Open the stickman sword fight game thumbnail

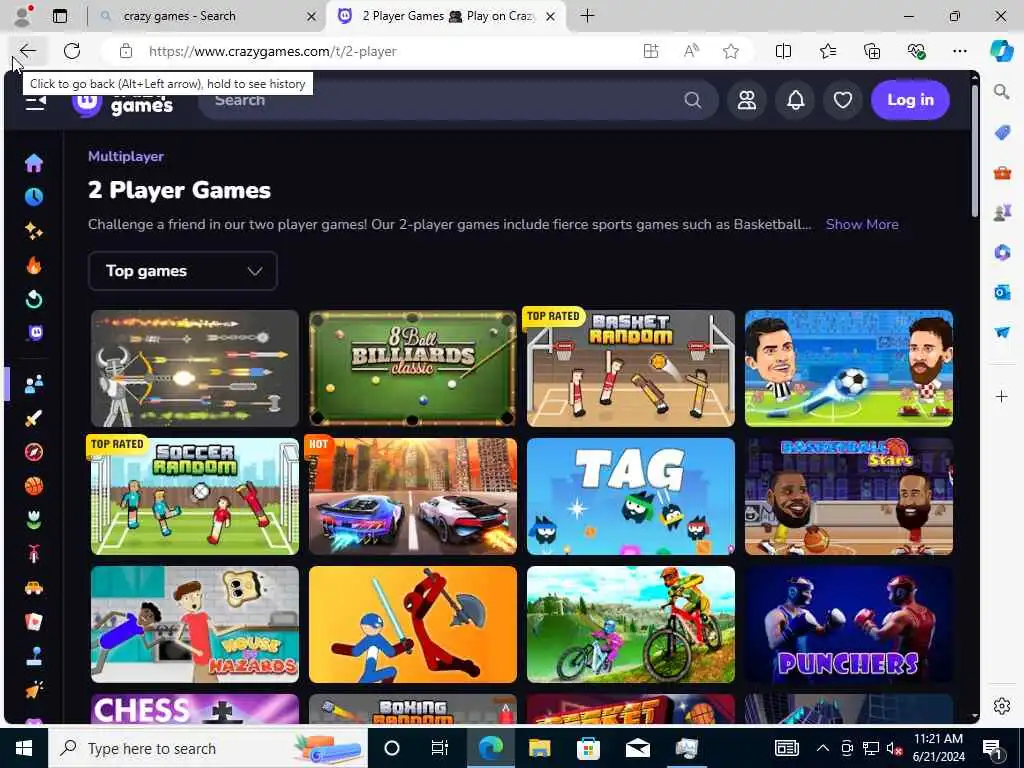click(413, 624)
